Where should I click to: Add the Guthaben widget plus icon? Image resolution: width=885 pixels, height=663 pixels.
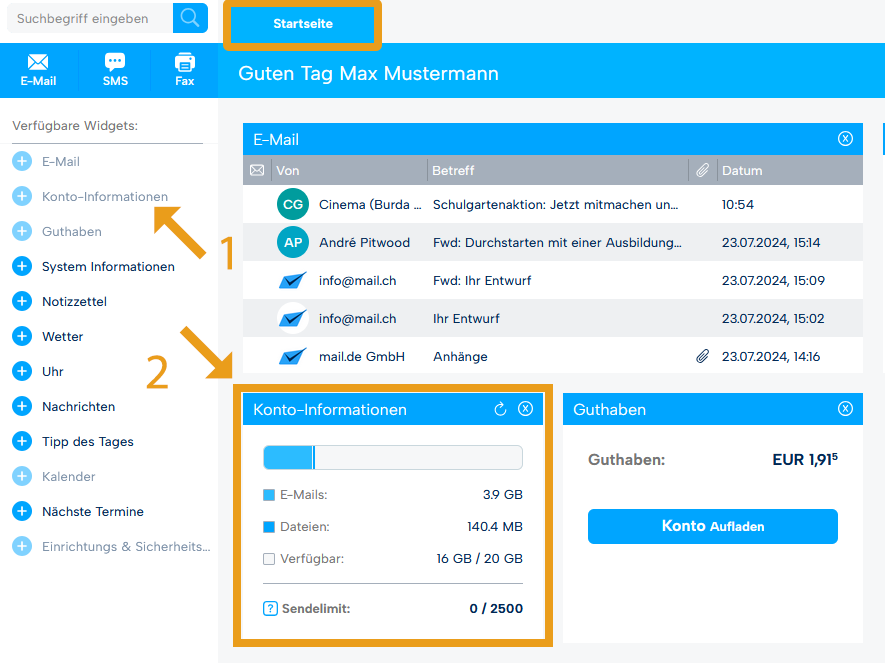22,231
